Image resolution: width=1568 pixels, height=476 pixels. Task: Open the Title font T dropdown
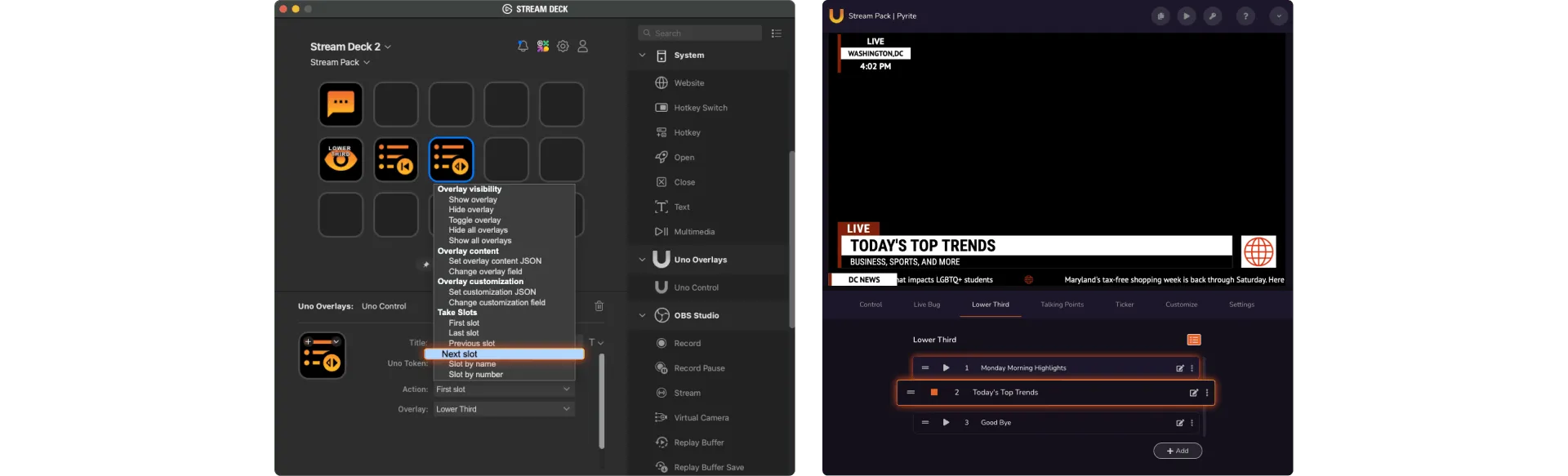(596, 343)
